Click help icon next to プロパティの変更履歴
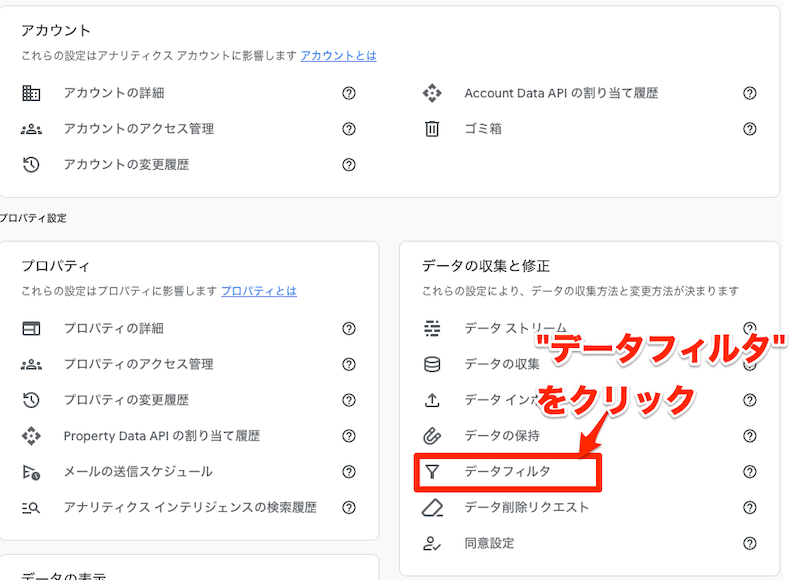 pos(349,400)
